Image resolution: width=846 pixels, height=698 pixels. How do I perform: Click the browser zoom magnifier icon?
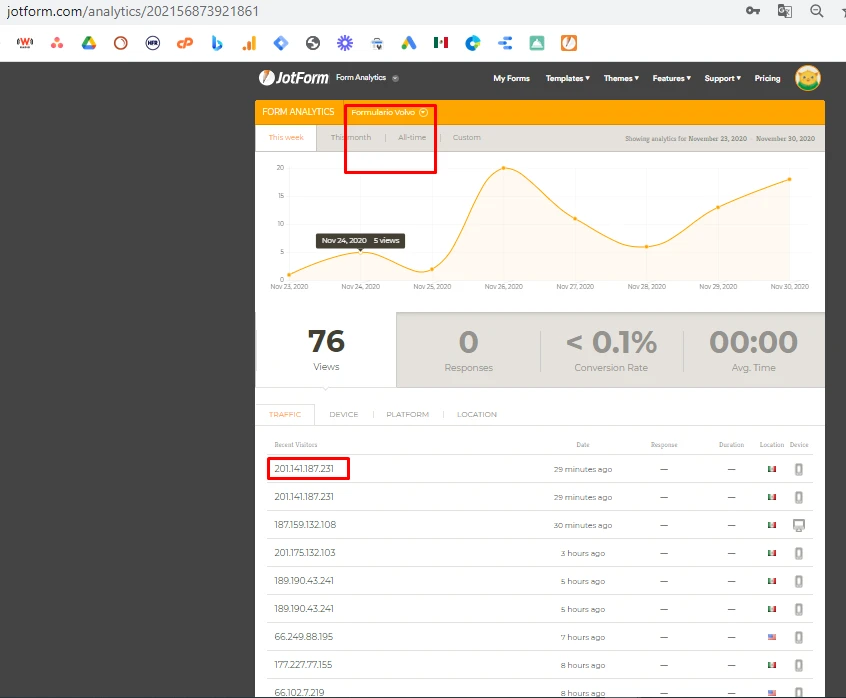point(817,11)
